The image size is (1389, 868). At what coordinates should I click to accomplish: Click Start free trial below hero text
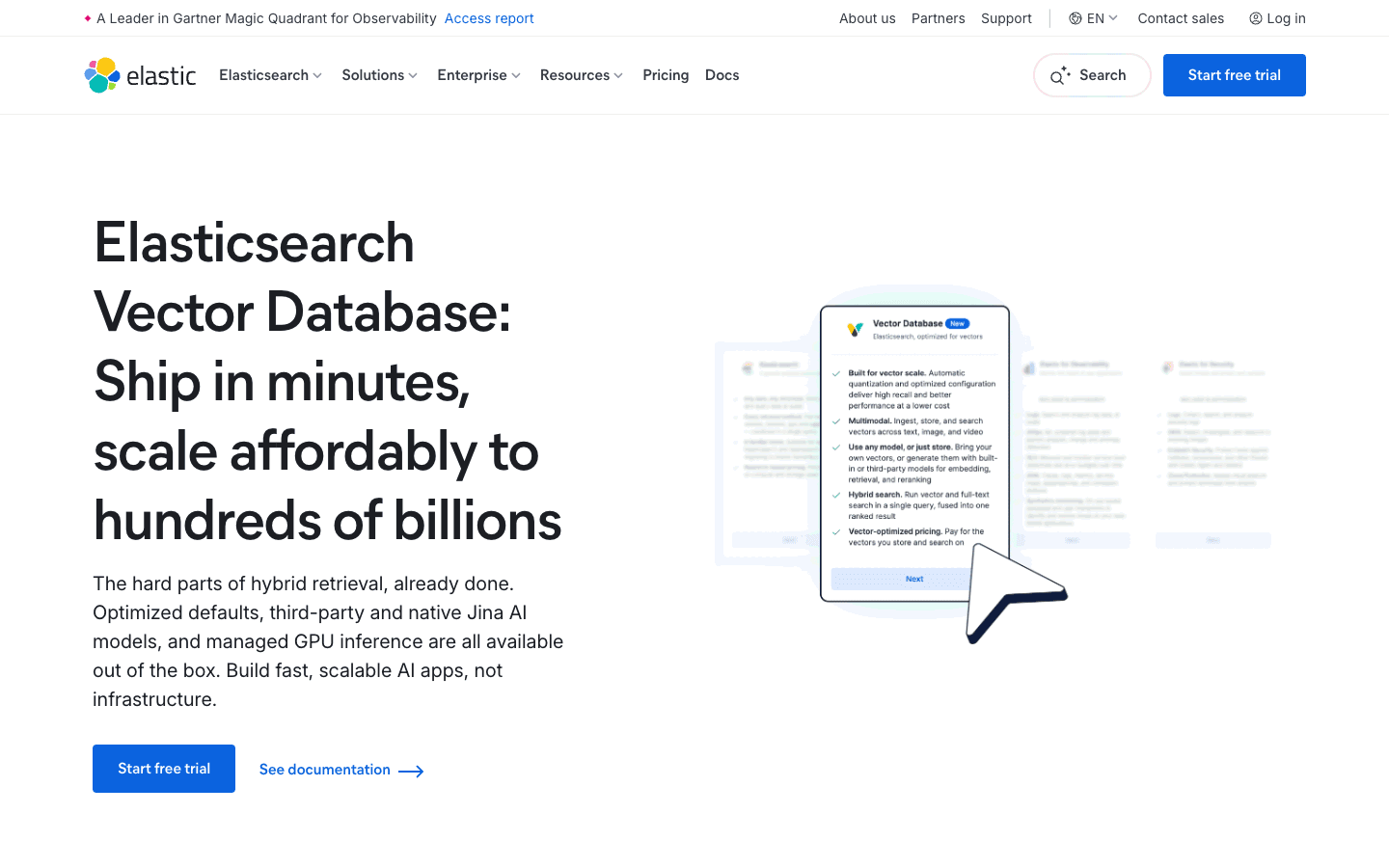pos(164,769)
